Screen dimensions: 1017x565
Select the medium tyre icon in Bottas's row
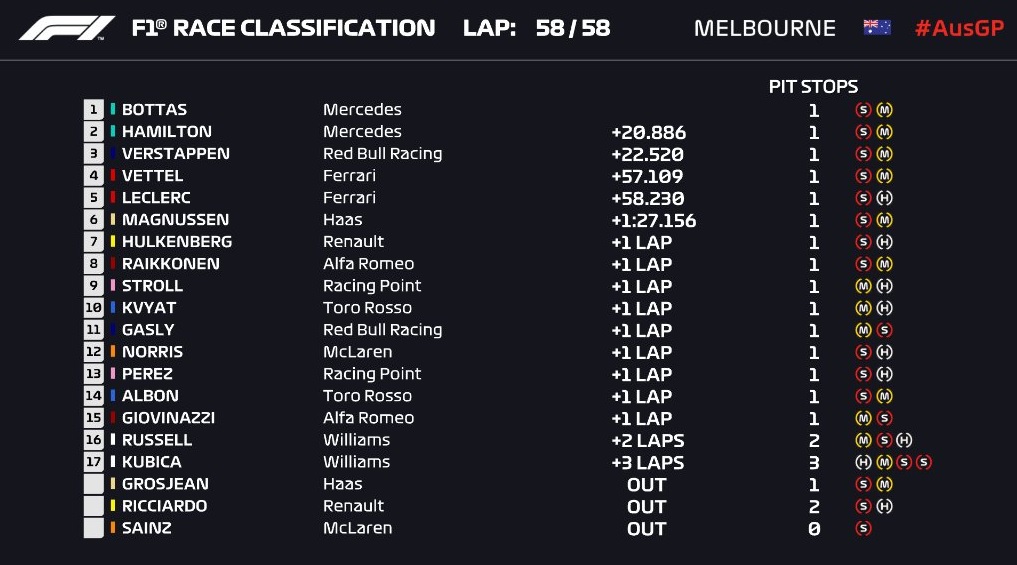point(884,110)
